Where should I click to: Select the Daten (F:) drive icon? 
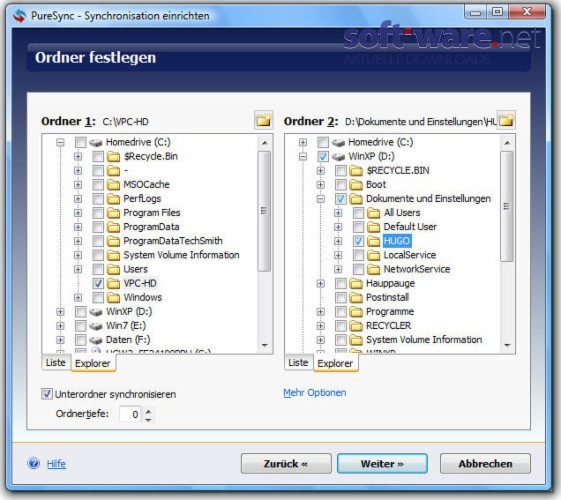[x=96, y=340]
